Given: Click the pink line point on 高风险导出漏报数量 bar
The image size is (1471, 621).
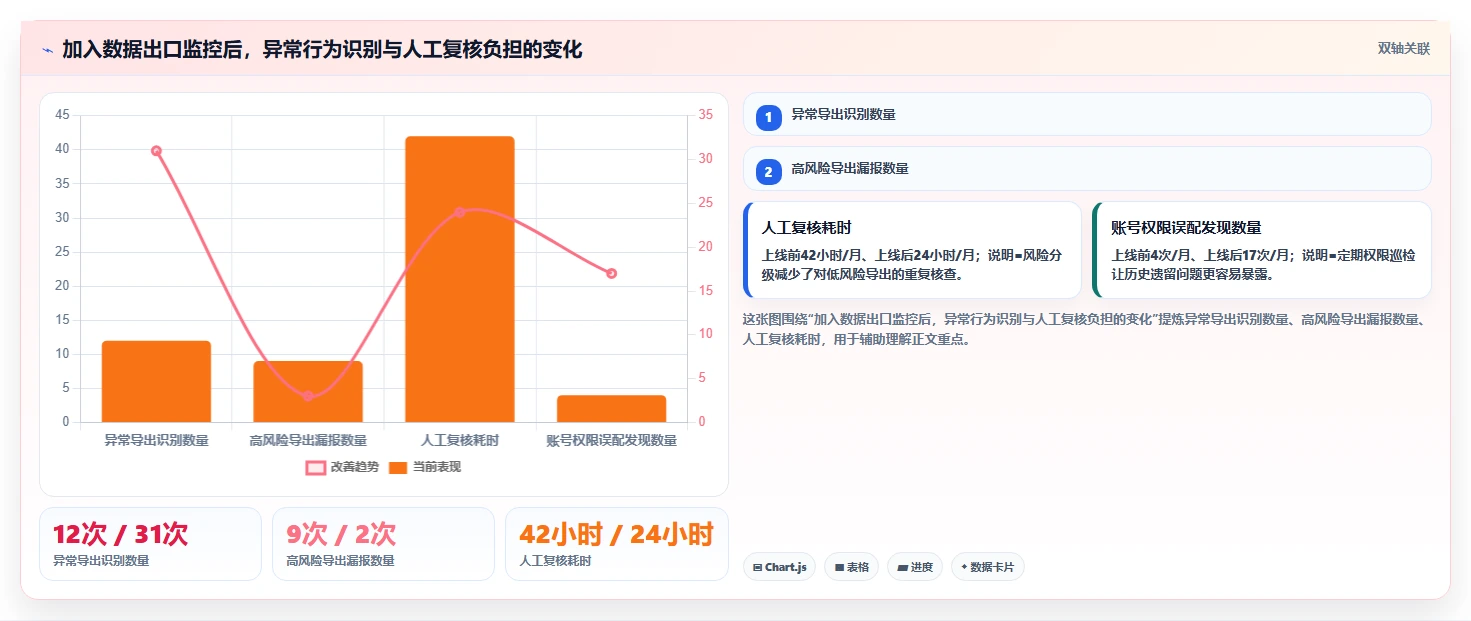Looking at the screenshot, I should click(308, 396).
